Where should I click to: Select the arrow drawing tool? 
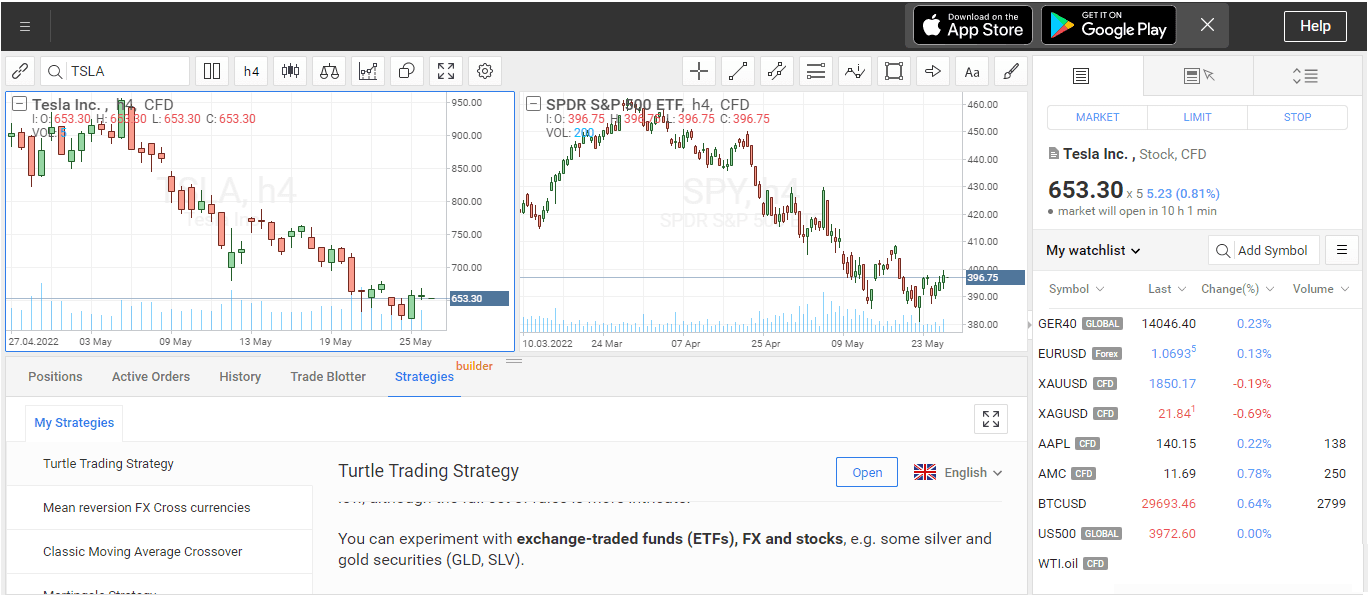933,71
